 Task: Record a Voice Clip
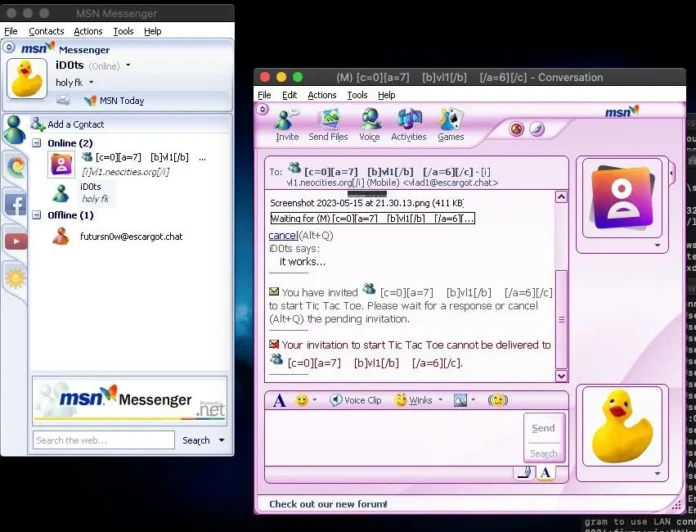click(x=356, y=400)
